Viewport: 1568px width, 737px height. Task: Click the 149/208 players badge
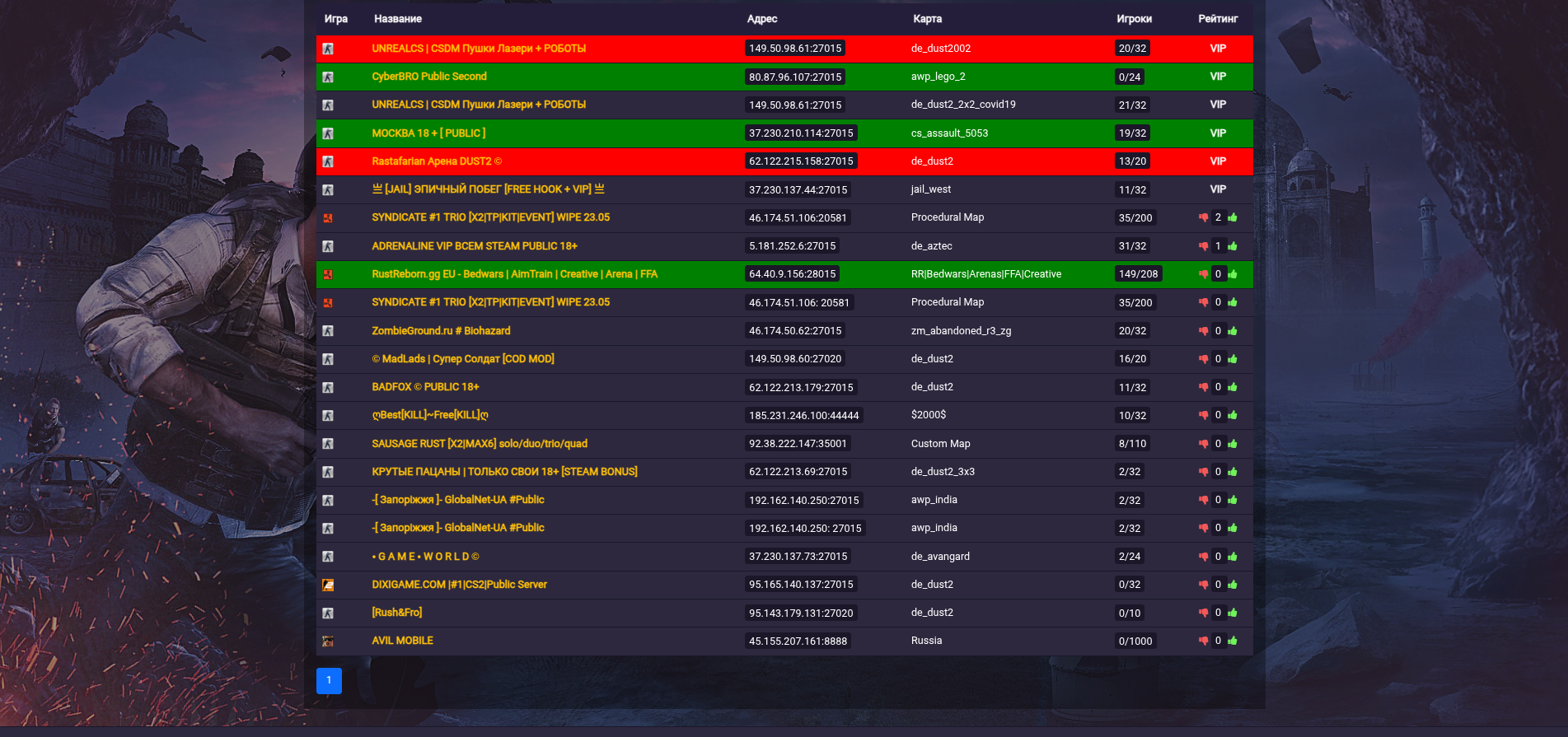(1138, 274)
